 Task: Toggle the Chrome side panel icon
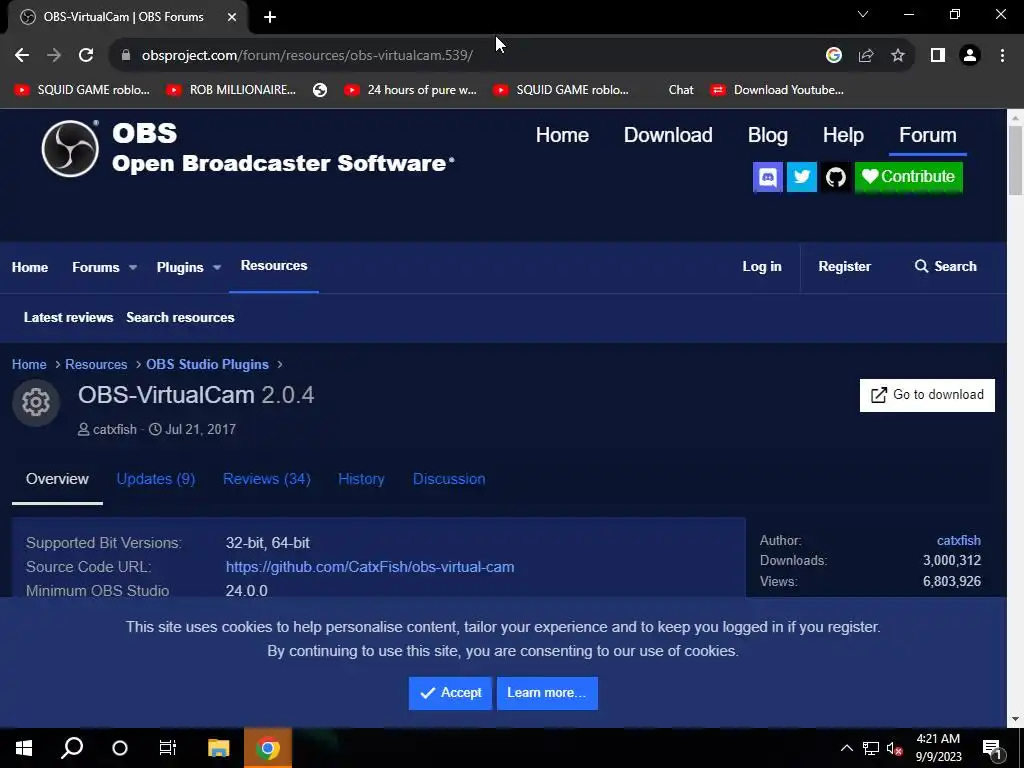tap(938, 56)
